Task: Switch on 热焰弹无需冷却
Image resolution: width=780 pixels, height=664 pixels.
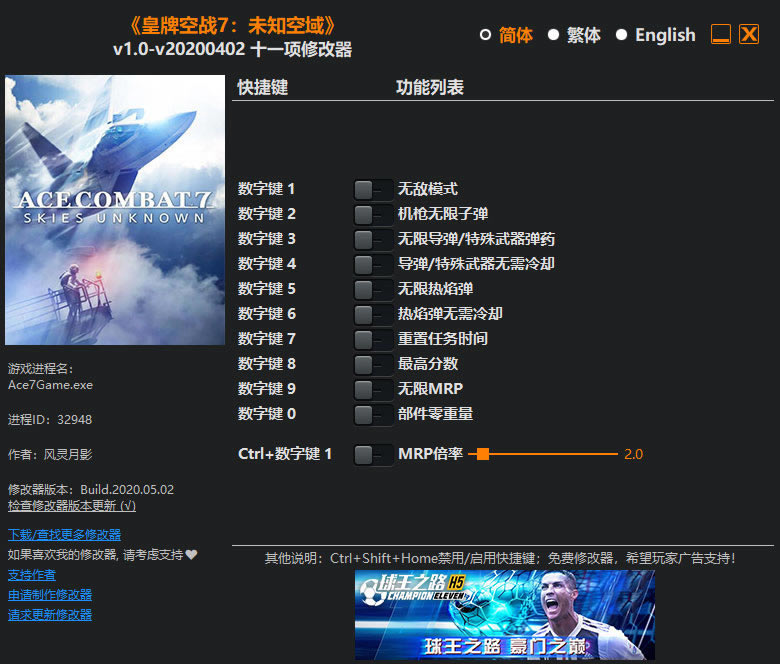Action: pos(373,314)
